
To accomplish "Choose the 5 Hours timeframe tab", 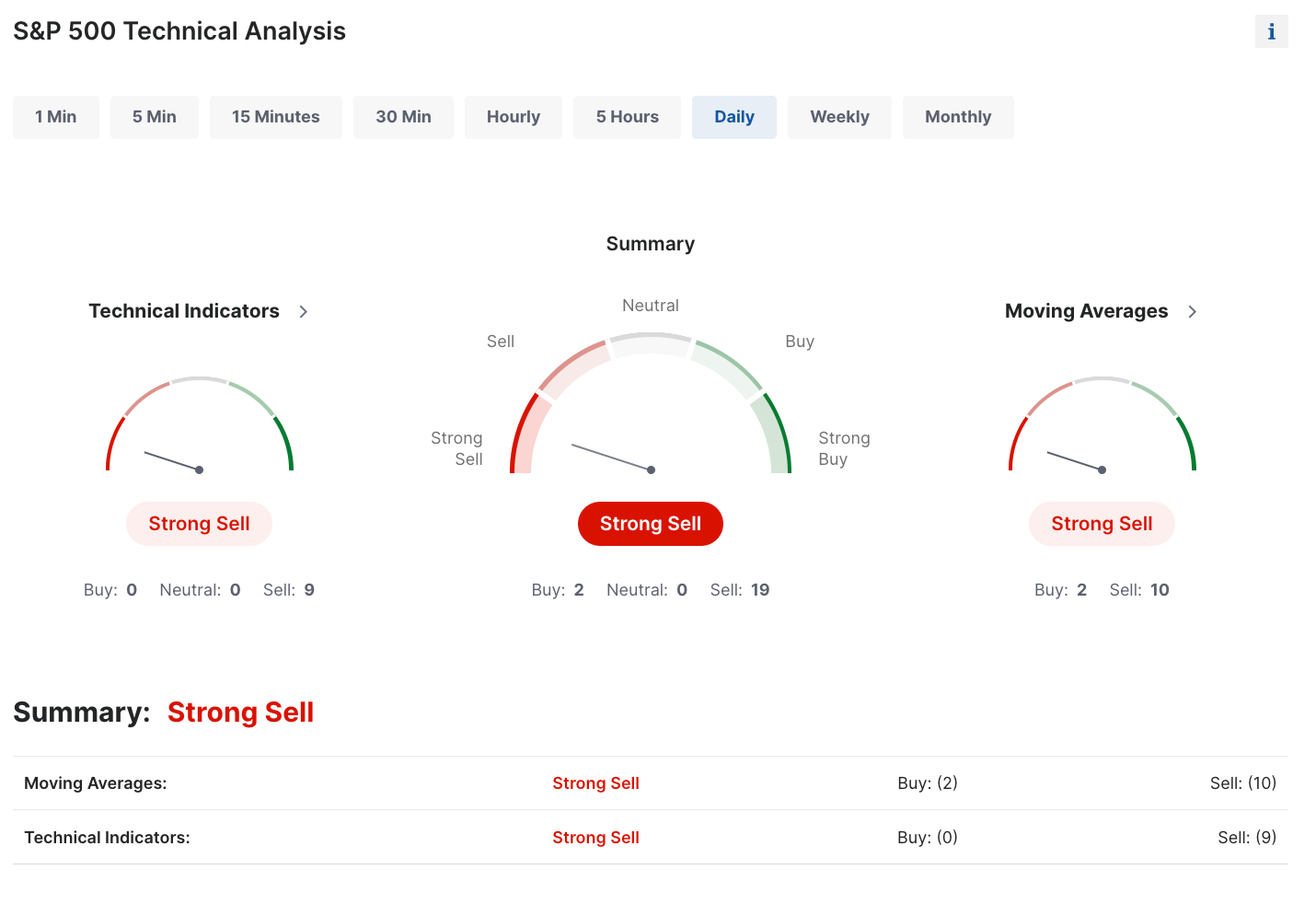I will (627, 117).
